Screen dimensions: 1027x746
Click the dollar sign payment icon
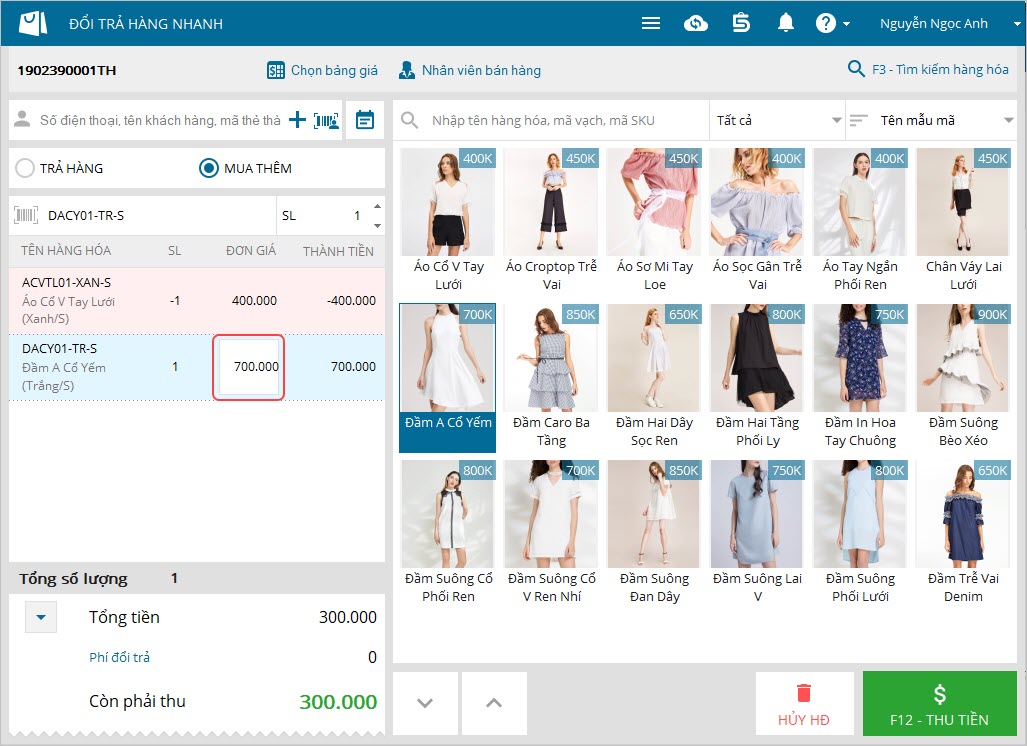click(x=939, y=694)
